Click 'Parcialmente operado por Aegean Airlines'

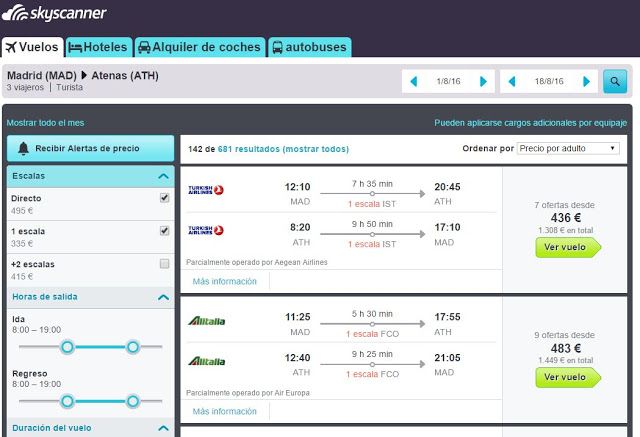[257, 262]
